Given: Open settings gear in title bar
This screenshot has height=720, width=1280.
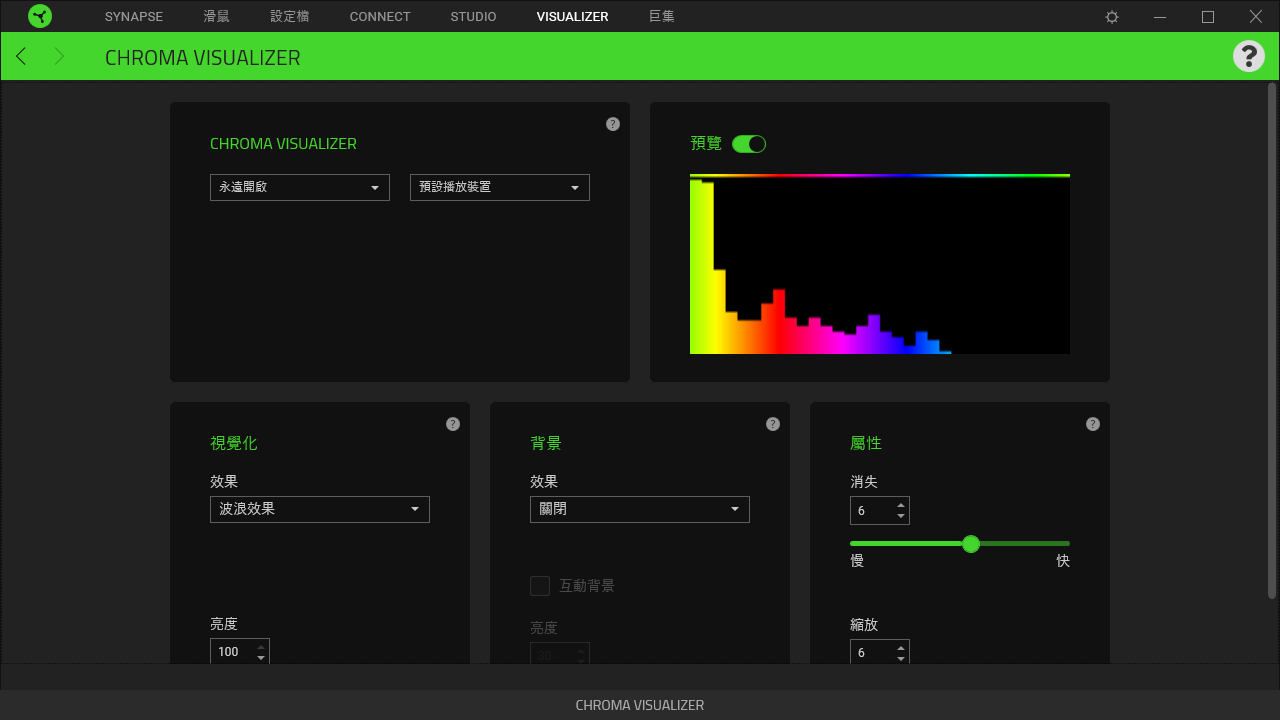Looking at the screenshot, I should tap(1112, 17).
